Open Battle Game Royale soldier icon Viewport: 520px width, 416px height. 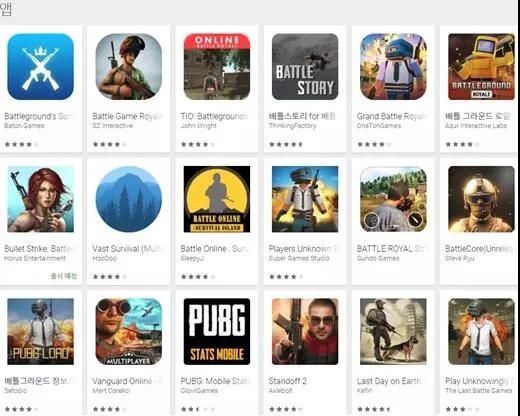(129, 67)
